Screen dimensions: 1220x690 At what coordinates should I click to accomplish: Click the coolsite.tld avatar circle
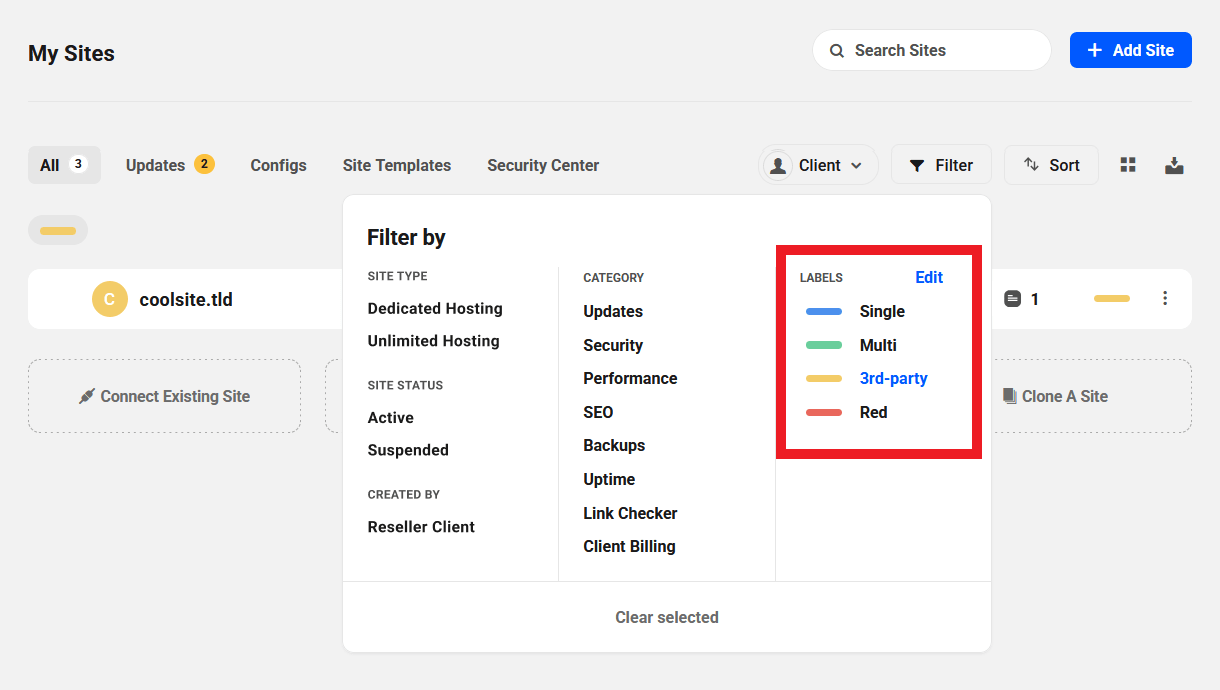110,299
